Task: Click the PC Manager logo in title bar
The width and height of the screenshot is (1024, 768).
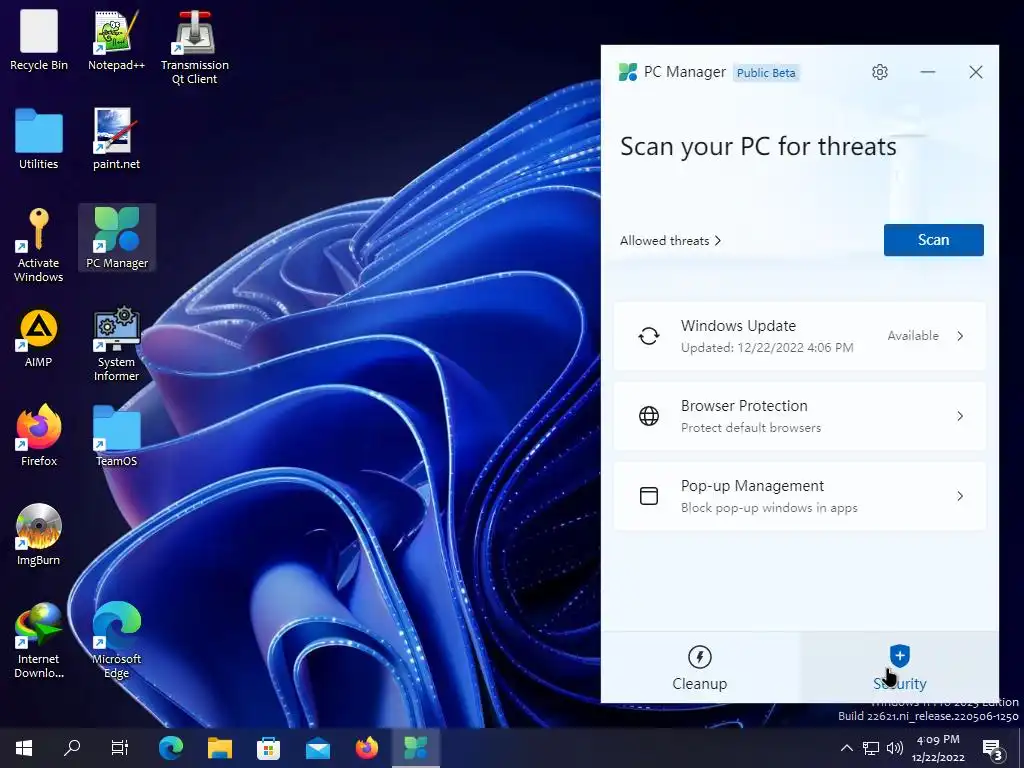Action: 628,72
